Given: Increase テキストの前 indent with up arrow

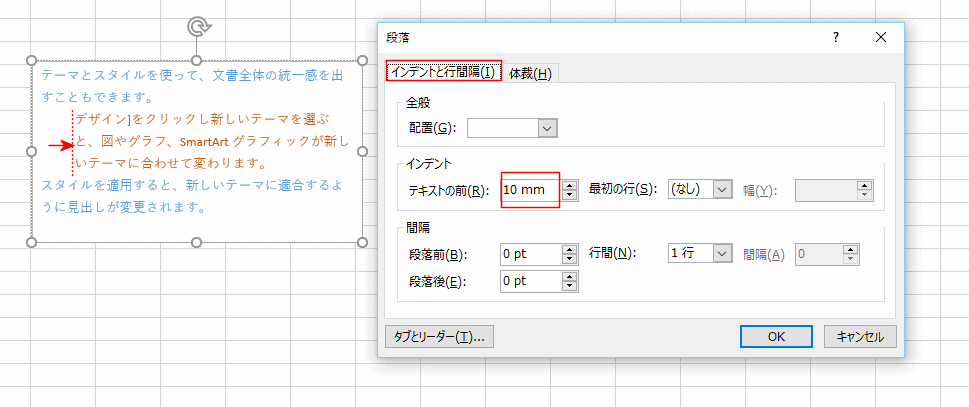Looking at the screenshot, I should pyautogui.click(x=570, y=185).
